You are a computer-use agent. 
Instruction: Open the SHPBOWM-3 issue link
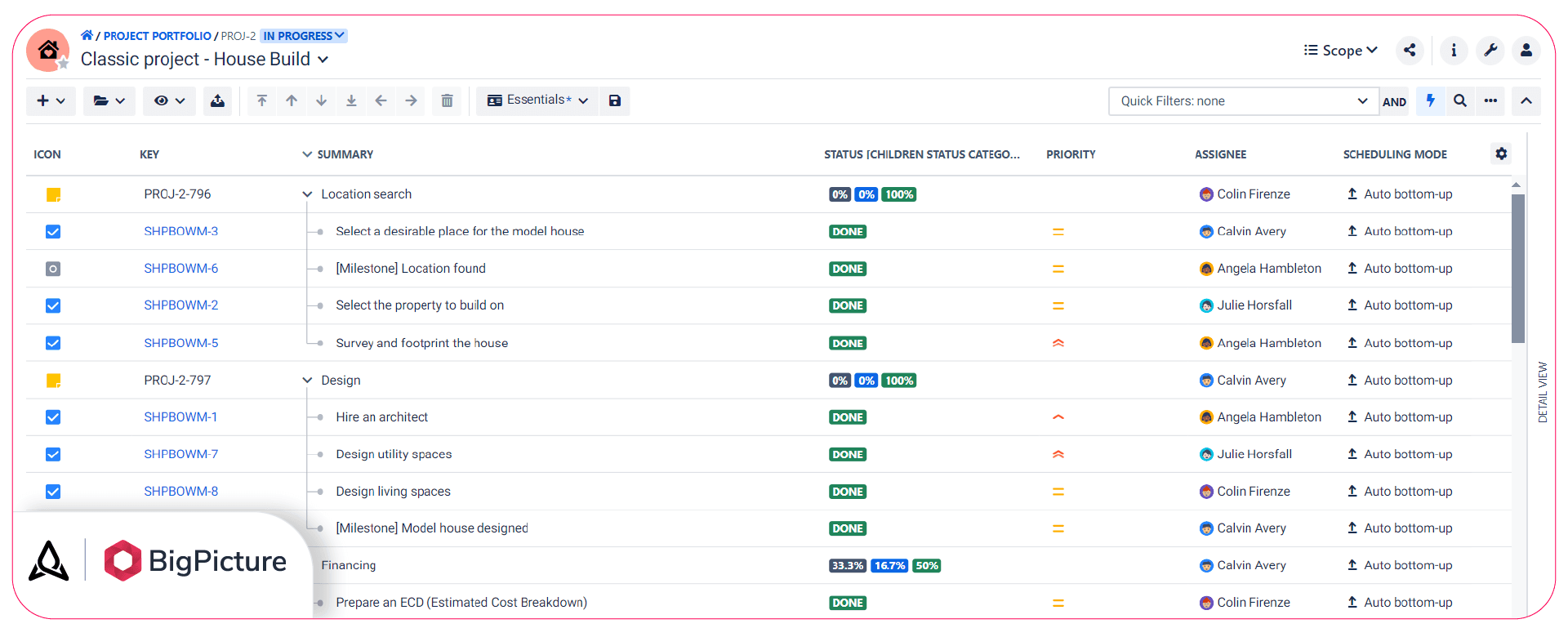180,231
